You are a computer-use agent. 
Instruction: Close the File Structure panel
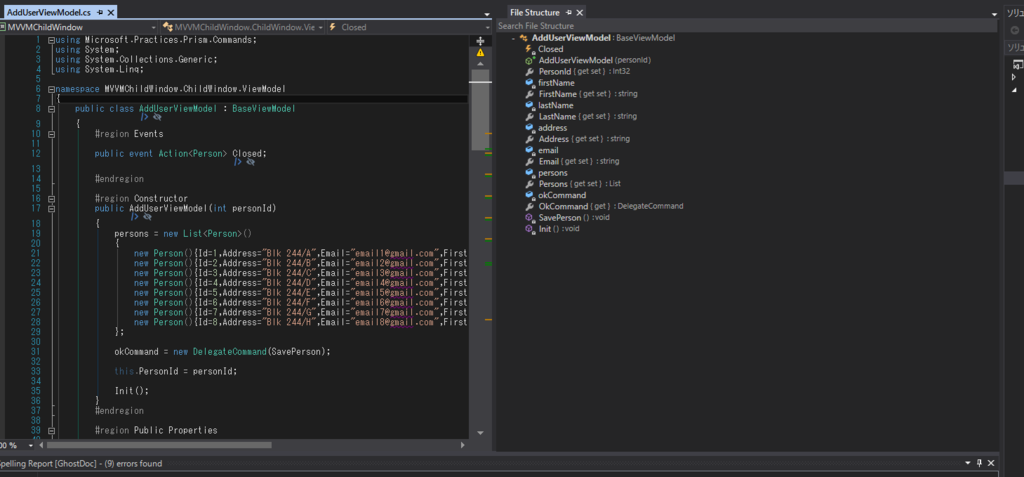tap(580, 12)
